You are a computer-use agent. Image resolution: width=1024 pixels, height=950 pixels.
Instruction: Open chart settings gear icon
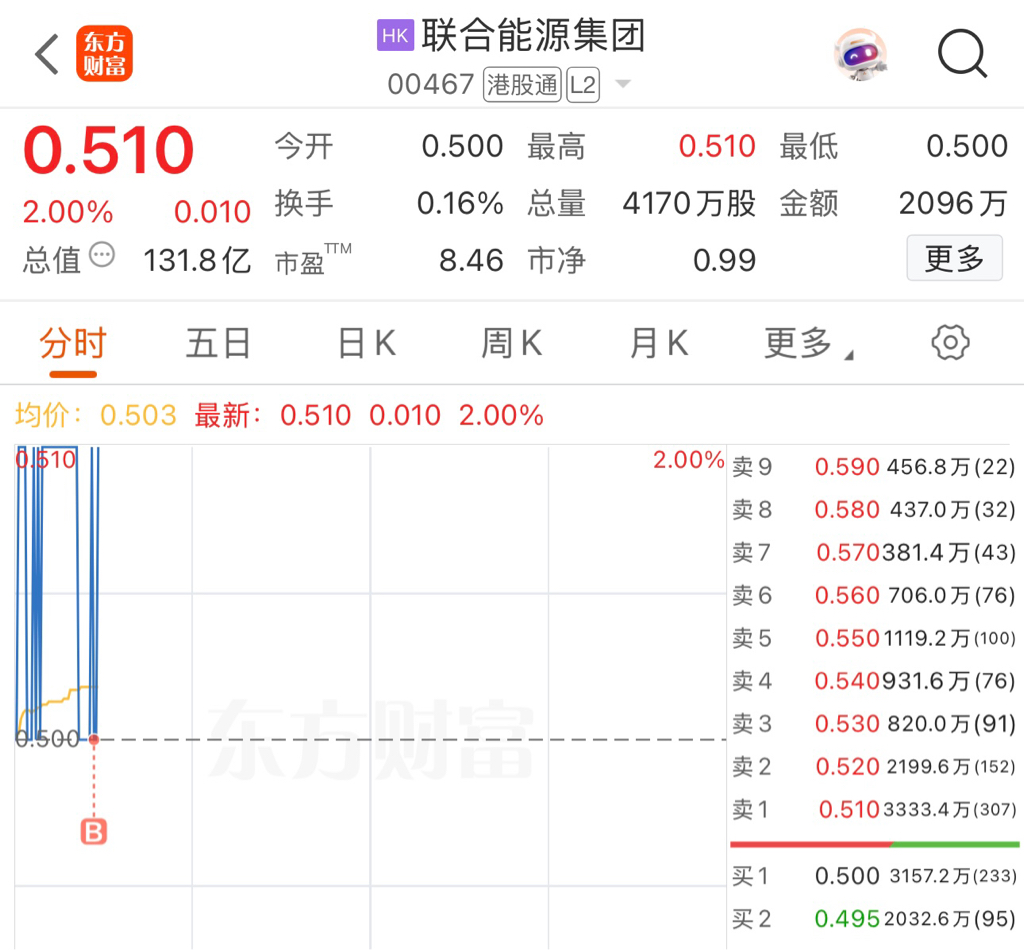pyautogui.click(x=950, y=342)
